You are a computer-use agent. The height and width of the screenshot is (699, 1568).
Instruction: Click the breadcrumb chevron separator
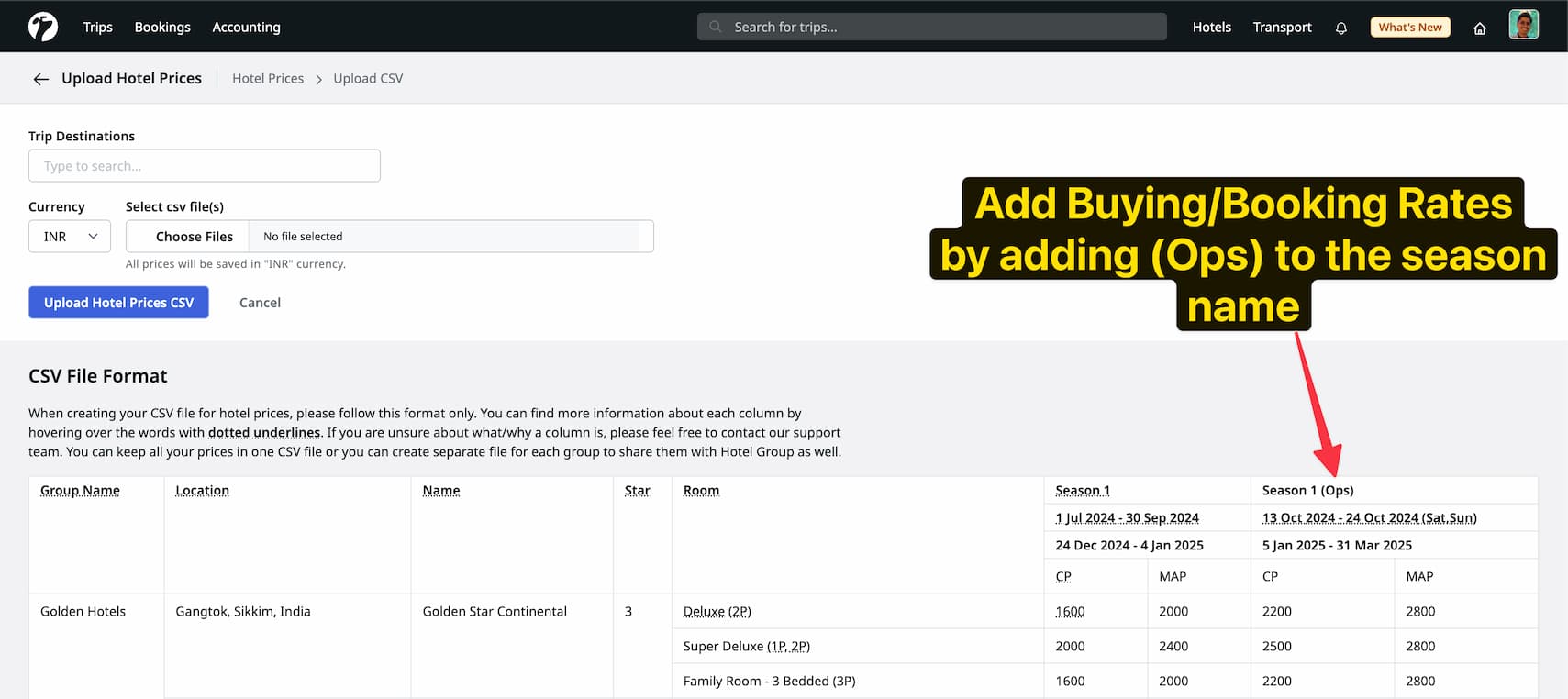coord(318,80)
